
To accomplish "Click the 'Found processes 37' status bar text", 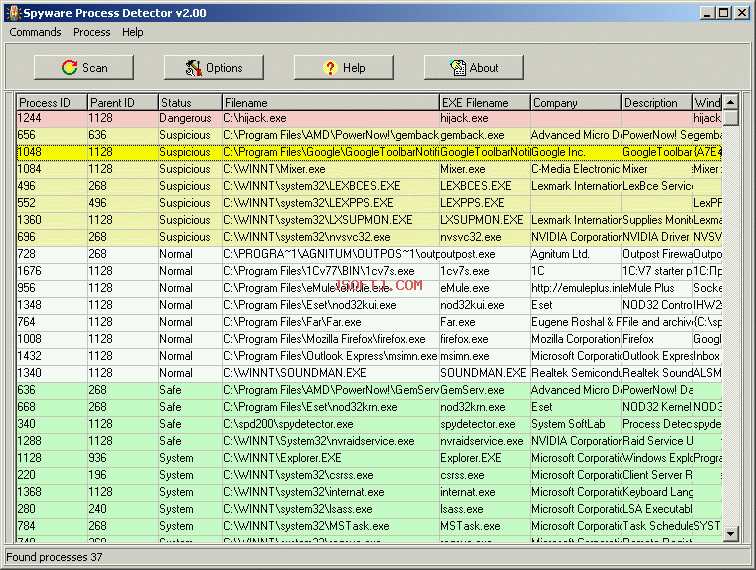I will coord(54,557).
